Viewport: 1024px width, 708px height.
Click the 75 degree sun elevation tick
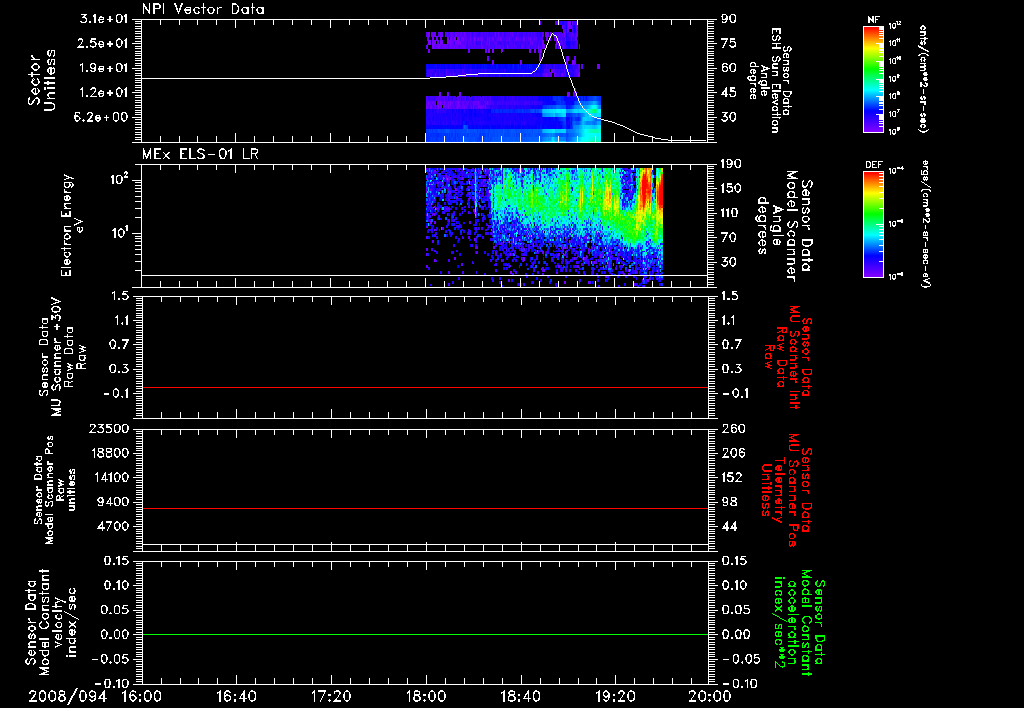coord(729,43)
